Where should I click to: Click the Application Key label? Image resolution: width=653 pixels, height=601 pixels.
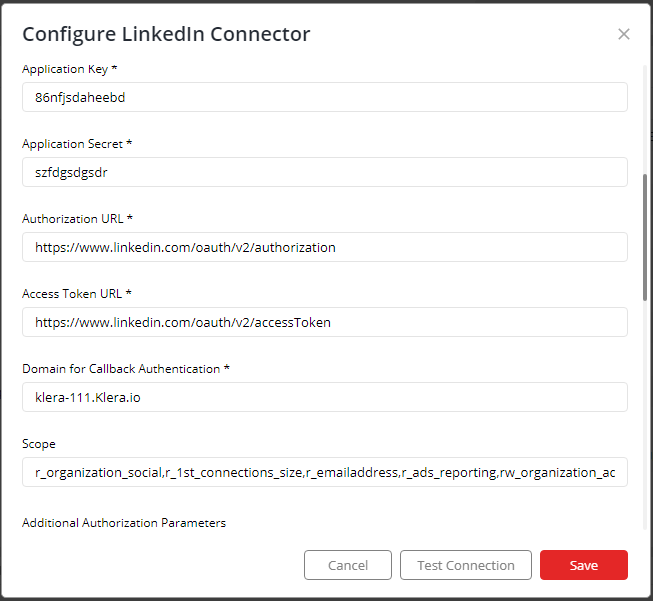pos(70,69)
